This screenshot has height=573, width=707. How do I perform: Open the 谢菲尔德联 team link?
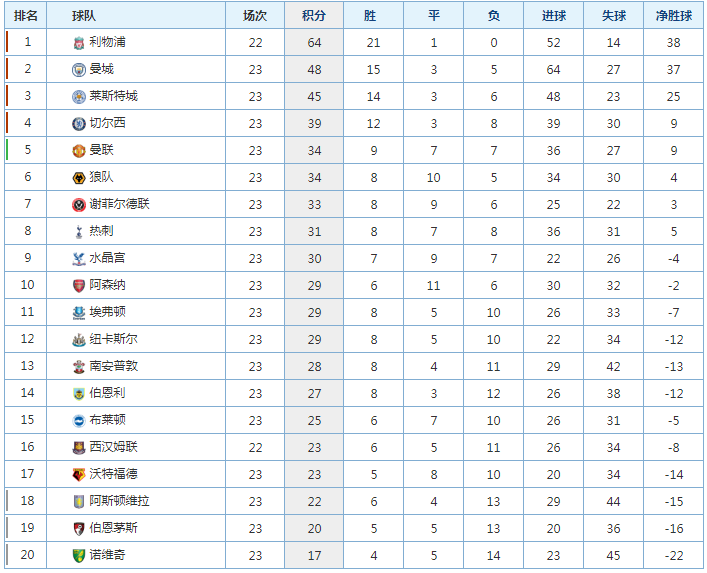[119, 204]
